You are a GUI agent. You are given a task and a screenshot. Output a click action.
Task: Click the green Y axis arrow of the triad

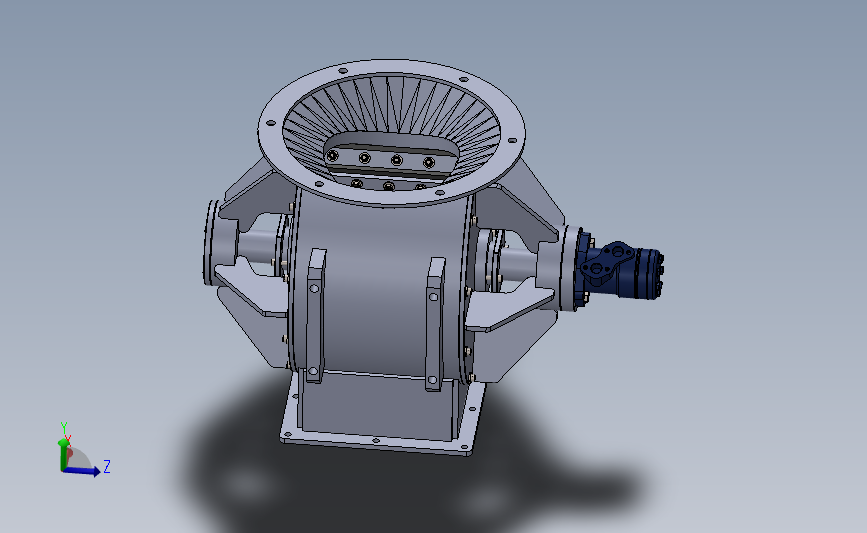tap(62, 456)
